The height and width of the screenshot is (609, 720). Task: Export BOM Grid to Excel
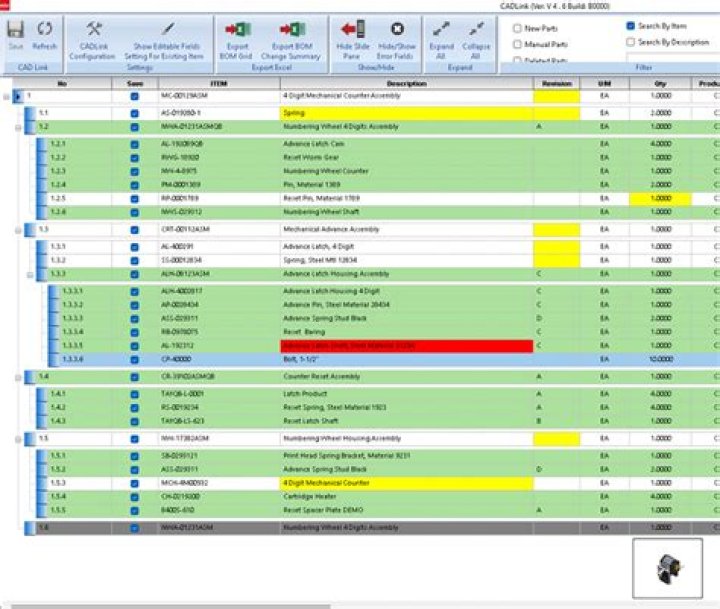(x=236, y=40)
